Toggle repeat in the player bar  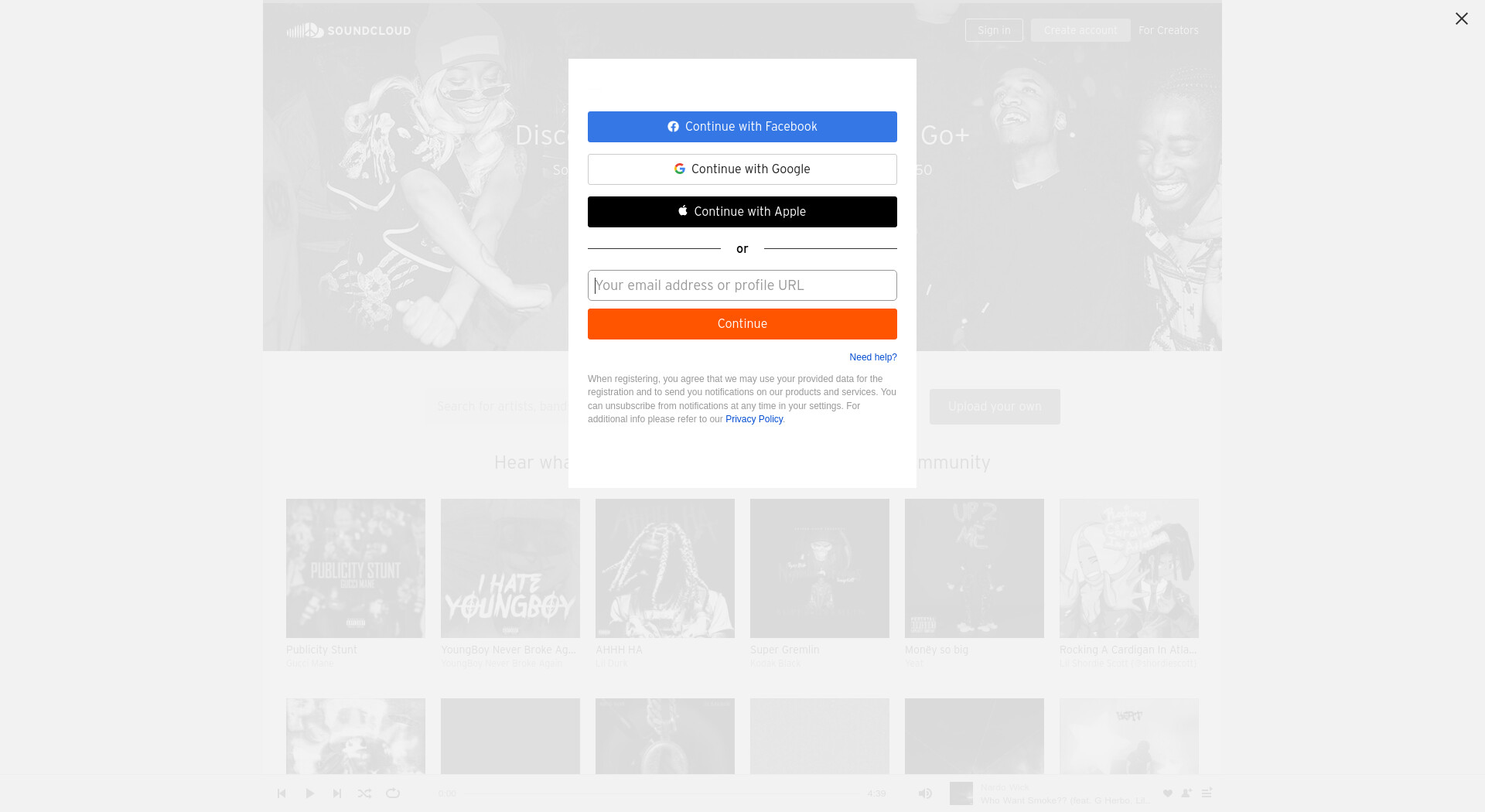(x=393, y=793)
